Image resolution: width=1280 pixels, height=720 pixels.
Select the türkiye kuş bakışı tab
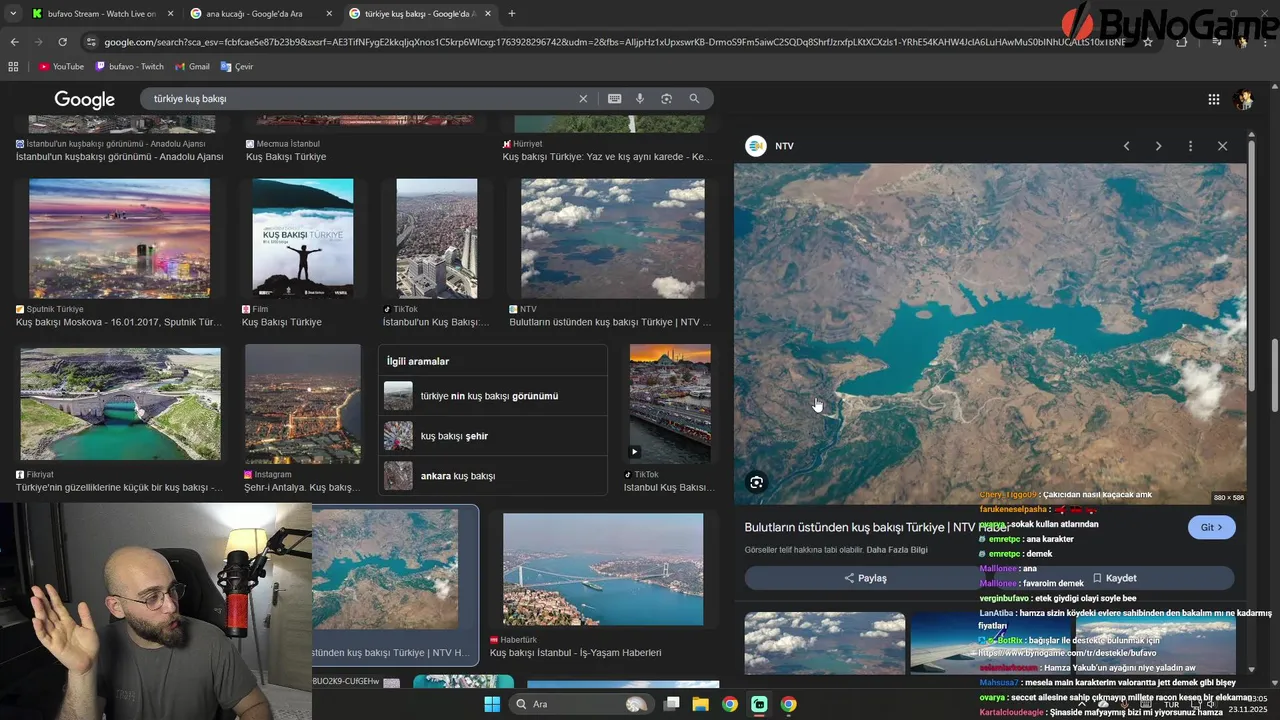coord(421,14)
